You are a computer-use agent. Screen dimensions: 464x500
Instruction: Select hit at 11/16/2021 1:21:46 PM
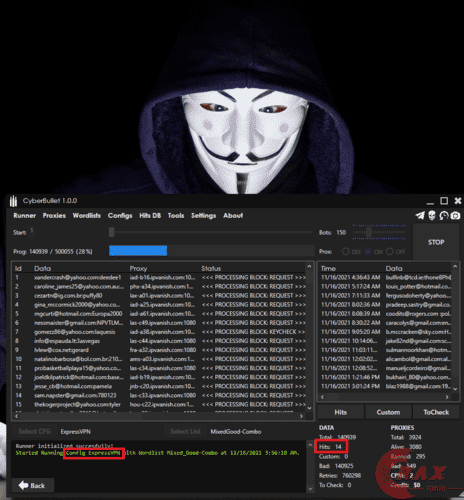[x=386, y=377]
